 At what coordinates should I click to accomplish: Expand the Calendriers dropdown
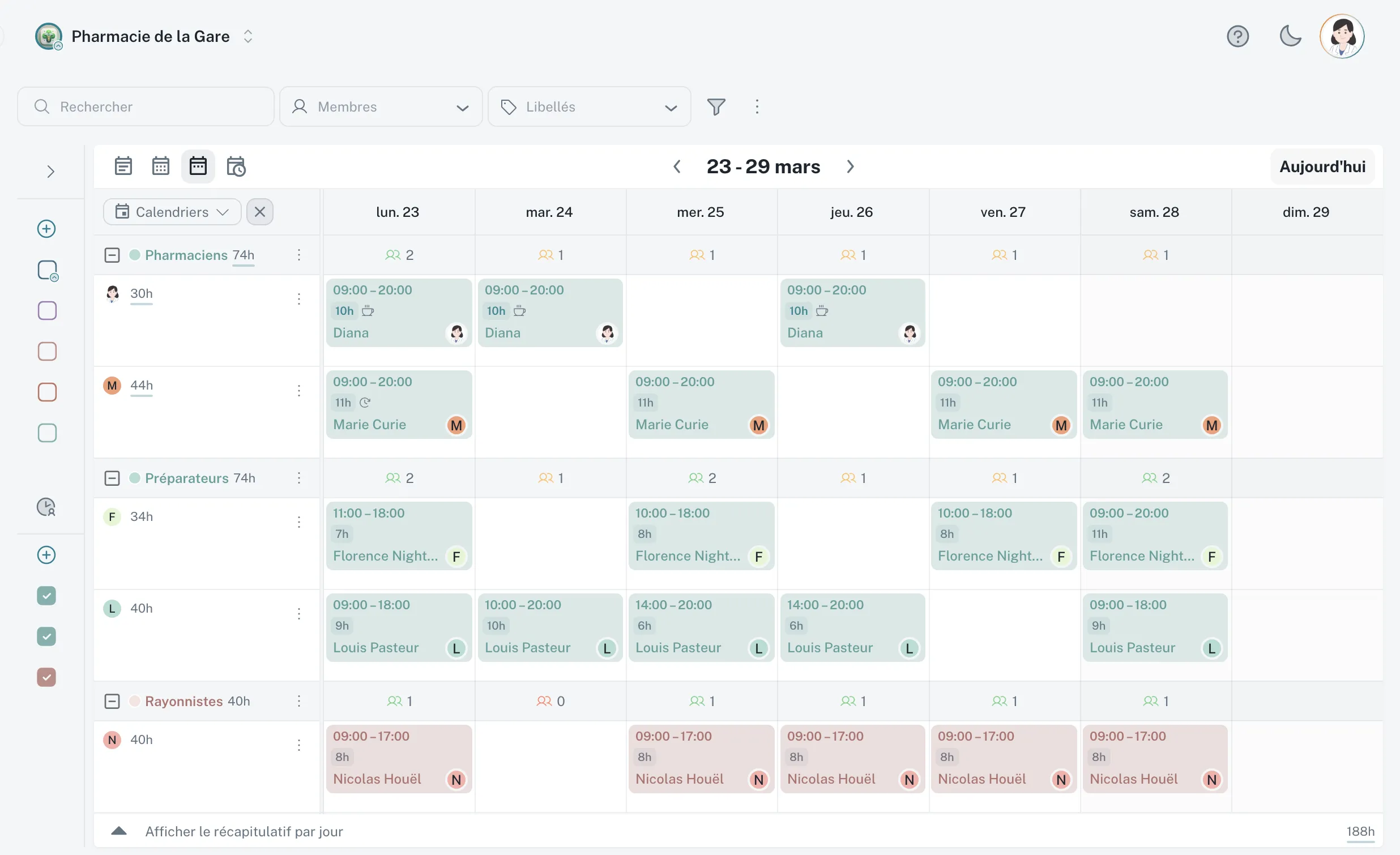tap(172, 212)
